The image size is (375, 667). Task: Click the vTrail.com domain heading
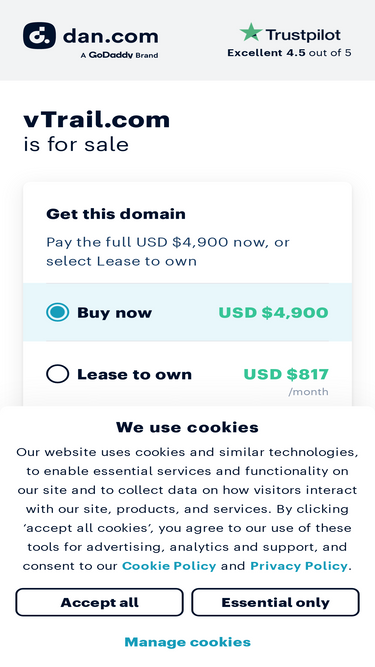97,120
